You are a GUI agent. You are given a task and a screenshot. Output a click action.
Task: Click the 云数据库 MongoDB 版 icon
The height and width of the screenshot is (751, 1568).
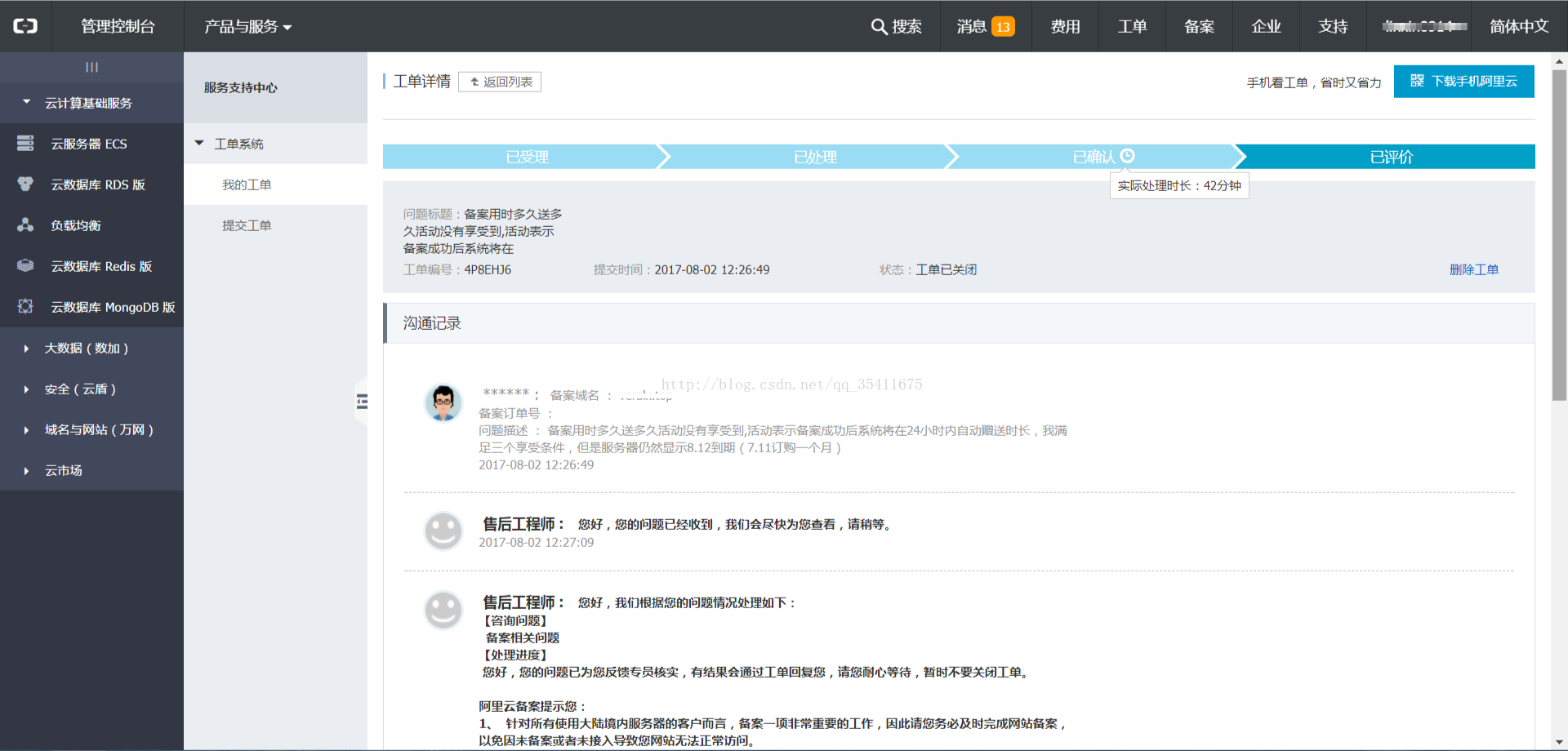[x=25, y=307]
